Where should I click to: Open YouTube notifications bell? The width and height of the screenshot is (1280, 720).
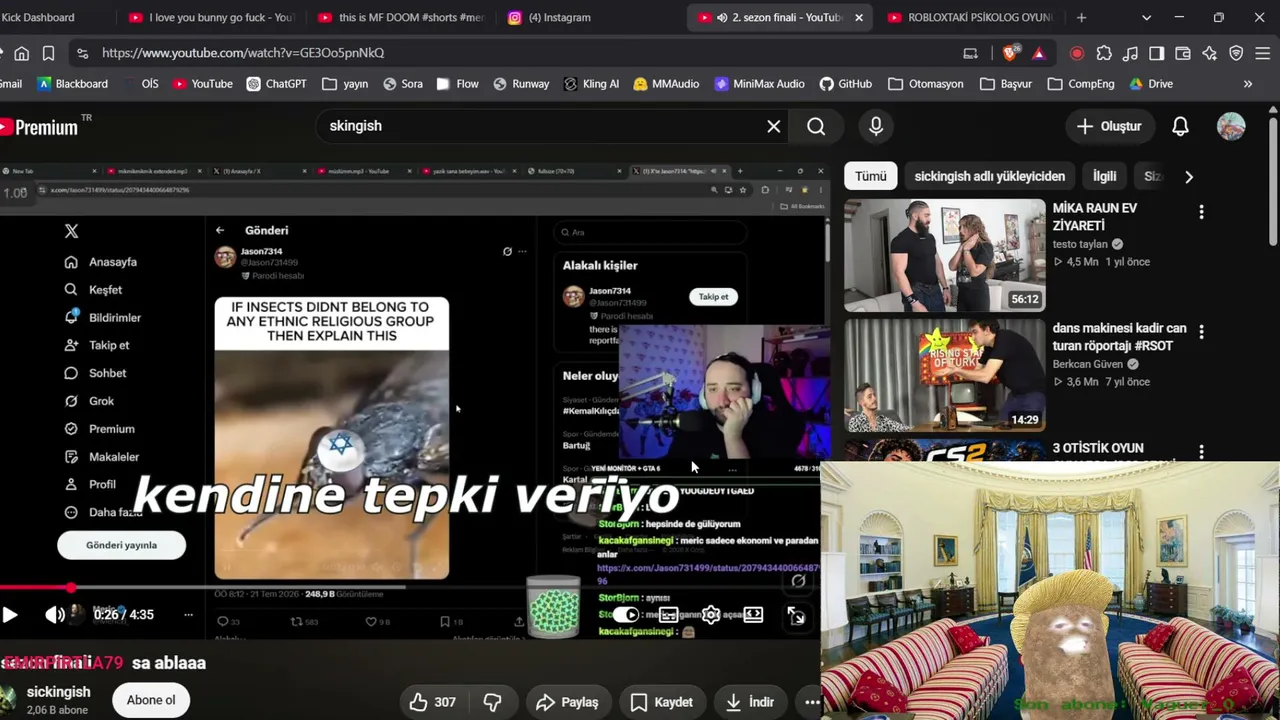point(1180,126)
